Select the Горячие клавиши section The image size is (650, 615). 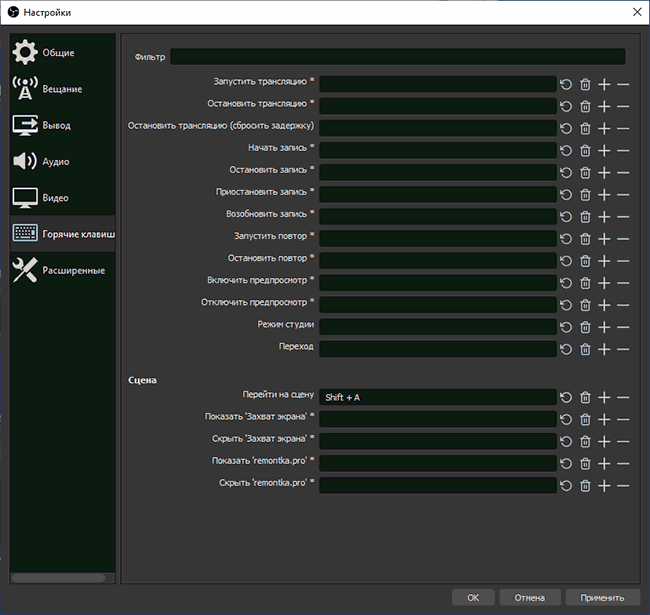click(x=63, y=234)
